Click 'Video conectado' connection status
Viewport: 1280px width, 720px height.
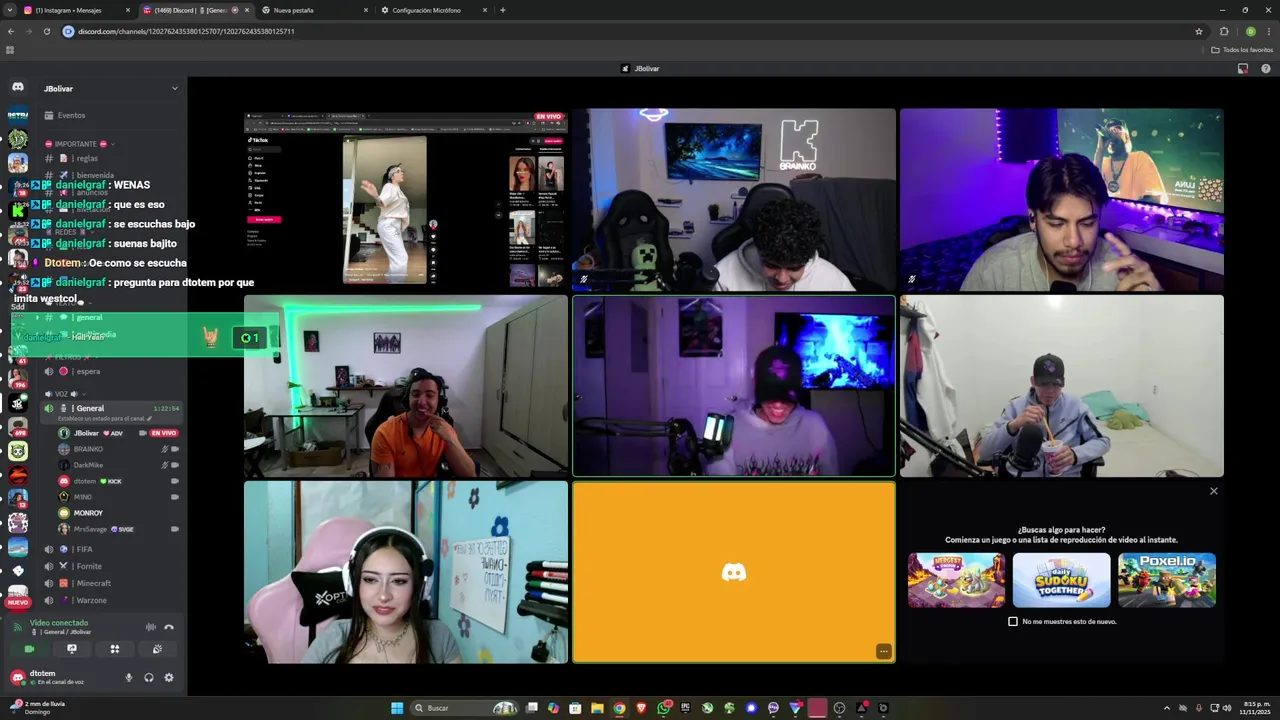coord(59,623)
